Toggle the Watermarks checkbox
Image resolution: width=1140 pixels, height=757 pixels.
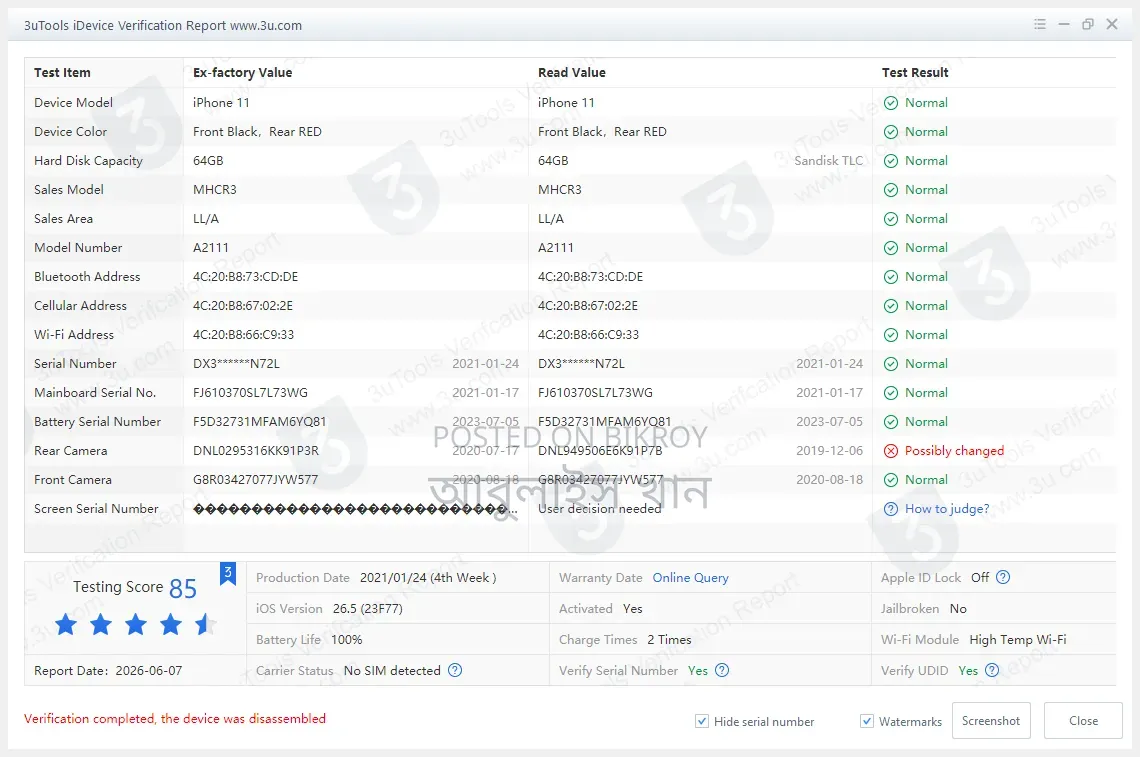(x=867, y=721)
